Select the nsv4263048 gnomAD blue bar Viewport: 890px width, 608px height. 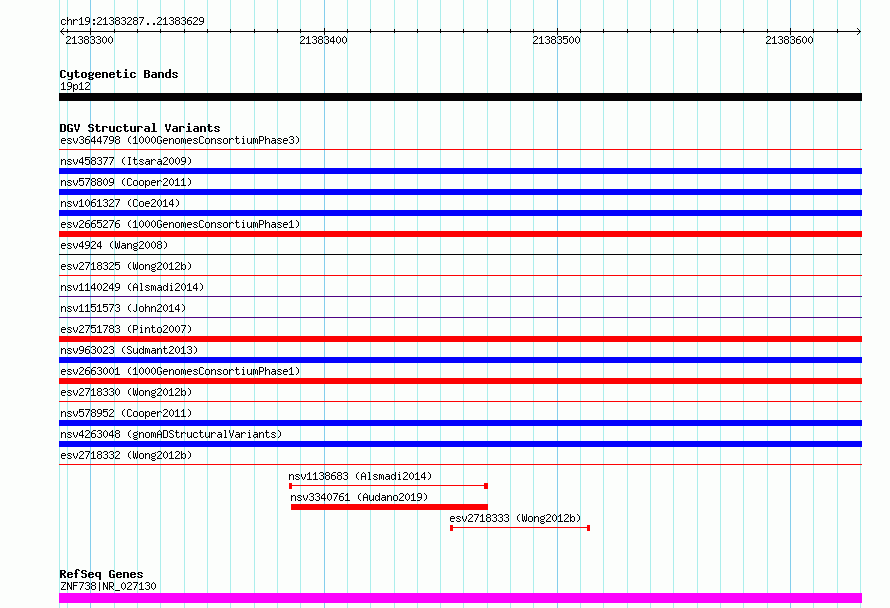click(x=460, y=444)
